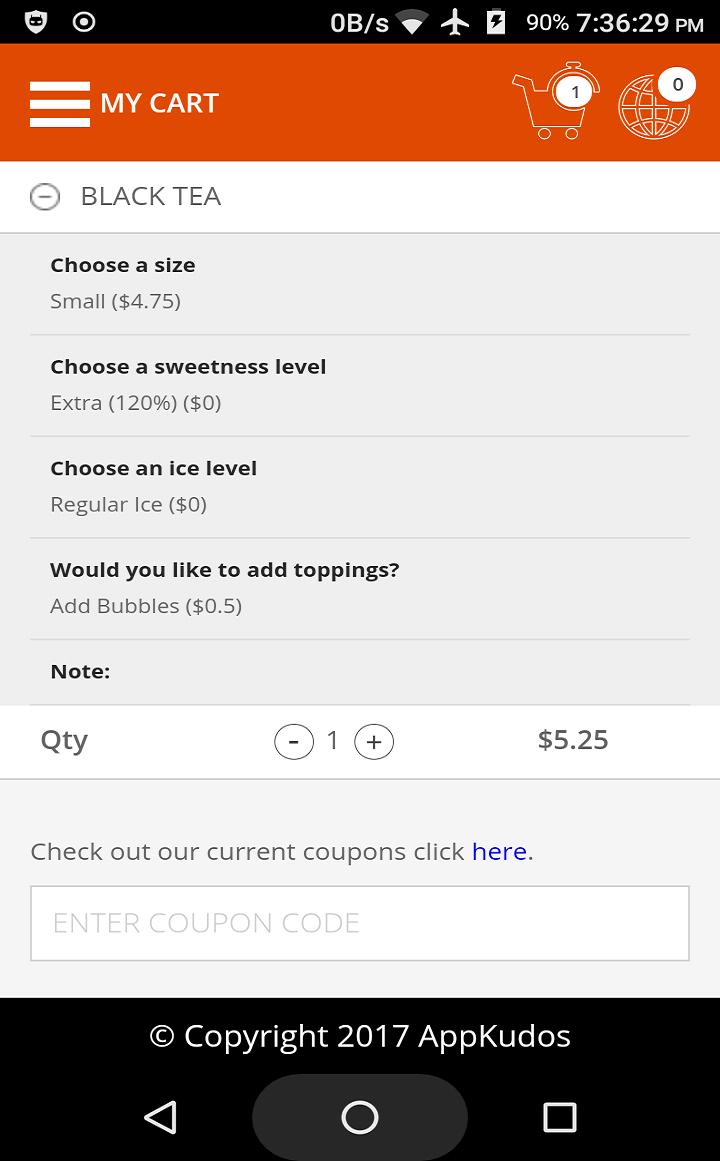720x1161 pixels.
Task: Increase quantity with plus button
Action: tap(374, 741)
